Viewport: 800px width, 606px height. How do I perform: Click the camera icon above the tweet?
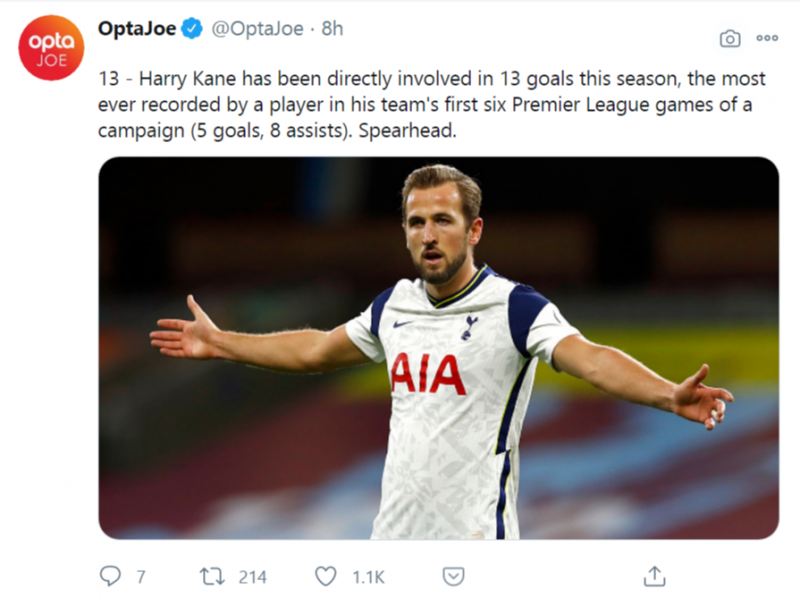730,38
